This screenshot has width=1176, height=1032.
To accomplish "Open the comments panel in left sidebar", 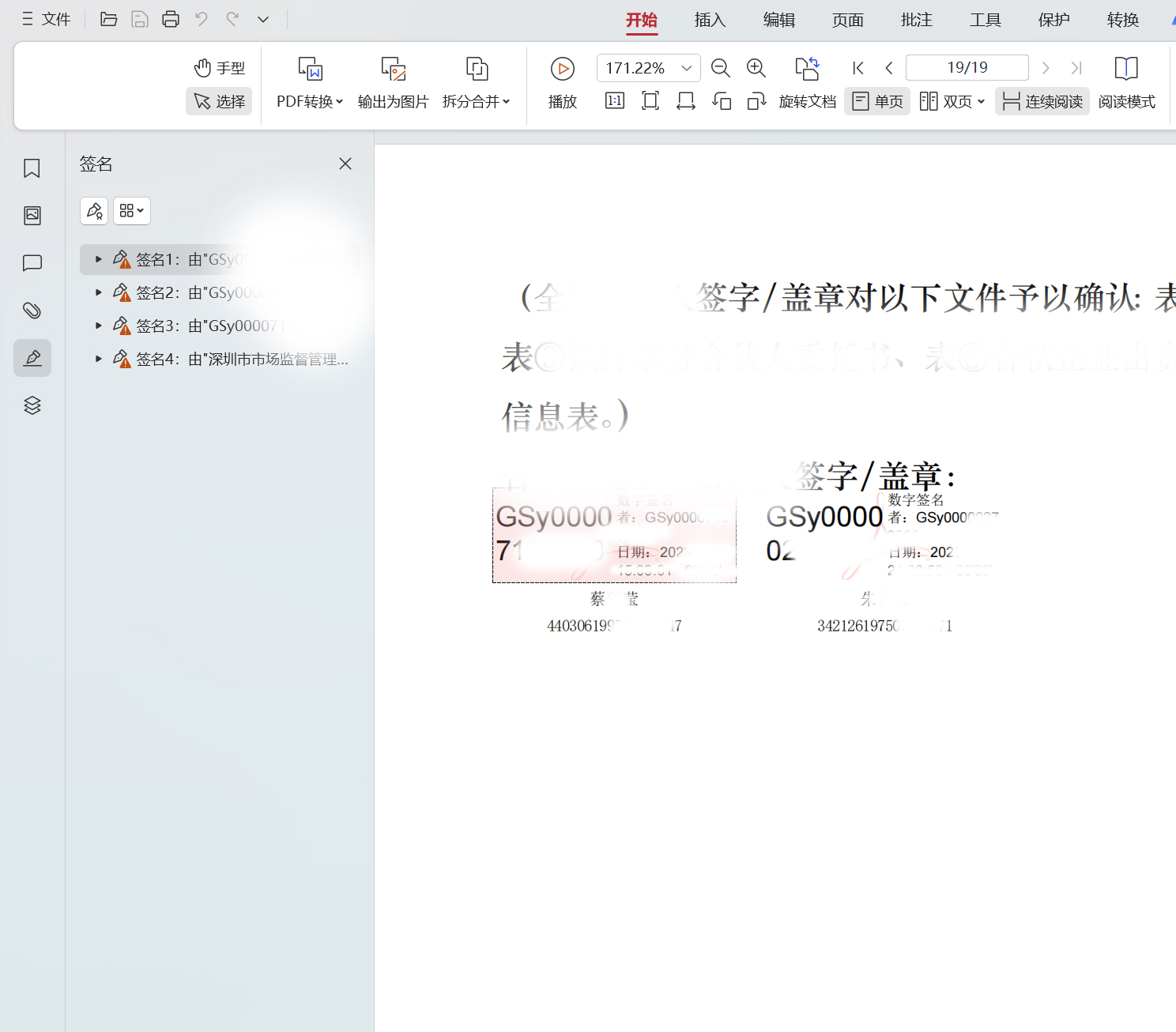I will (32, 263).
